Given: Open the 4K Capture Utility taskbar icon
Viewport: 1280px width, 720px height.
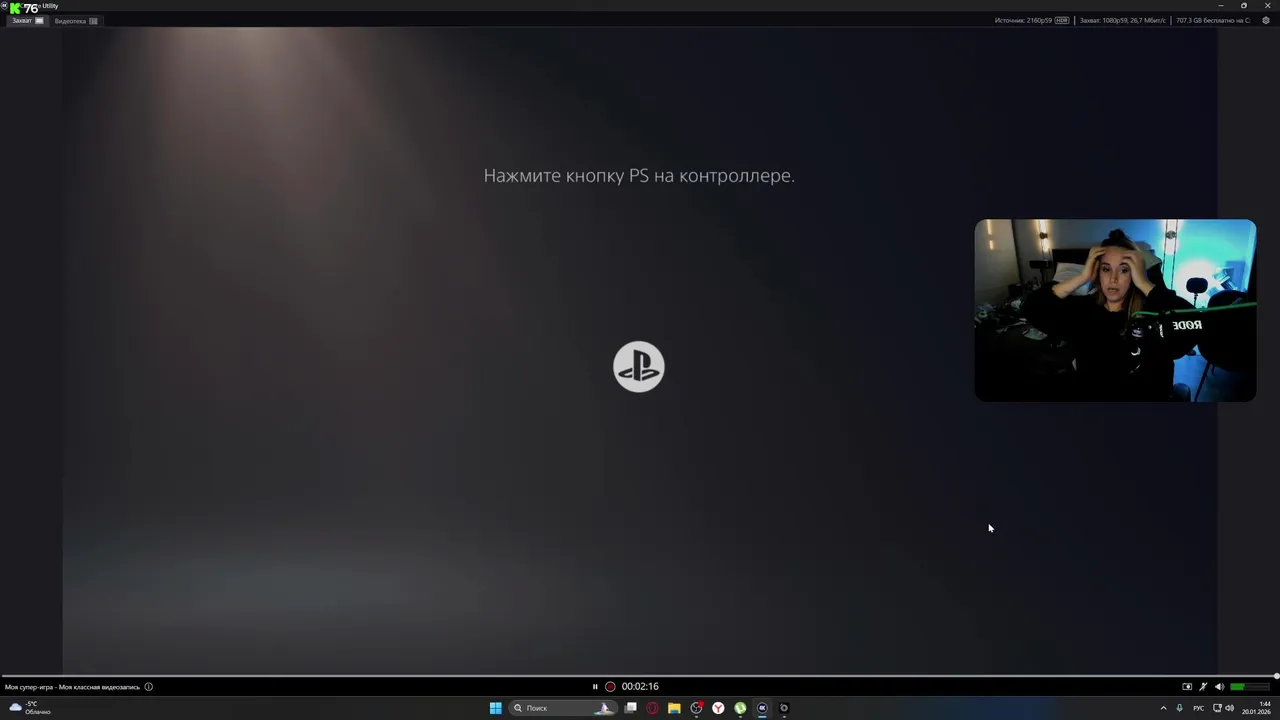Looking at the screenshot, I should coord(762,708).
